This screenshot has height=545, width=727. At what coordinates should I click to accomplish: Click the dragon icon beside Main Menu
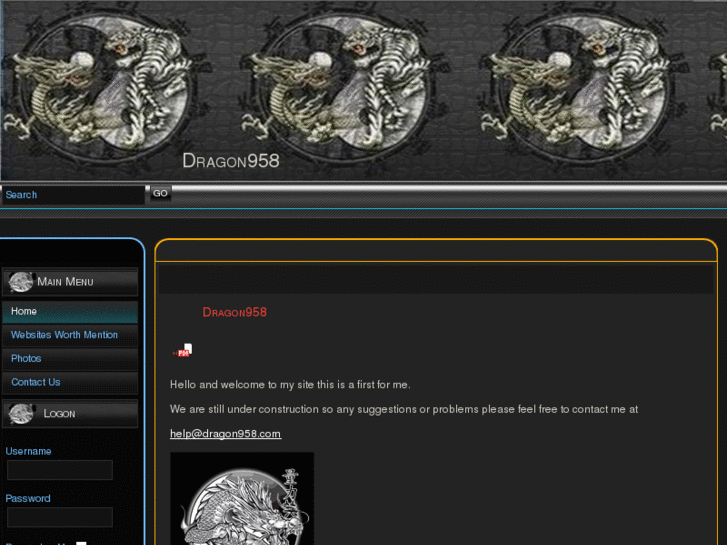(x=20, y=282)
